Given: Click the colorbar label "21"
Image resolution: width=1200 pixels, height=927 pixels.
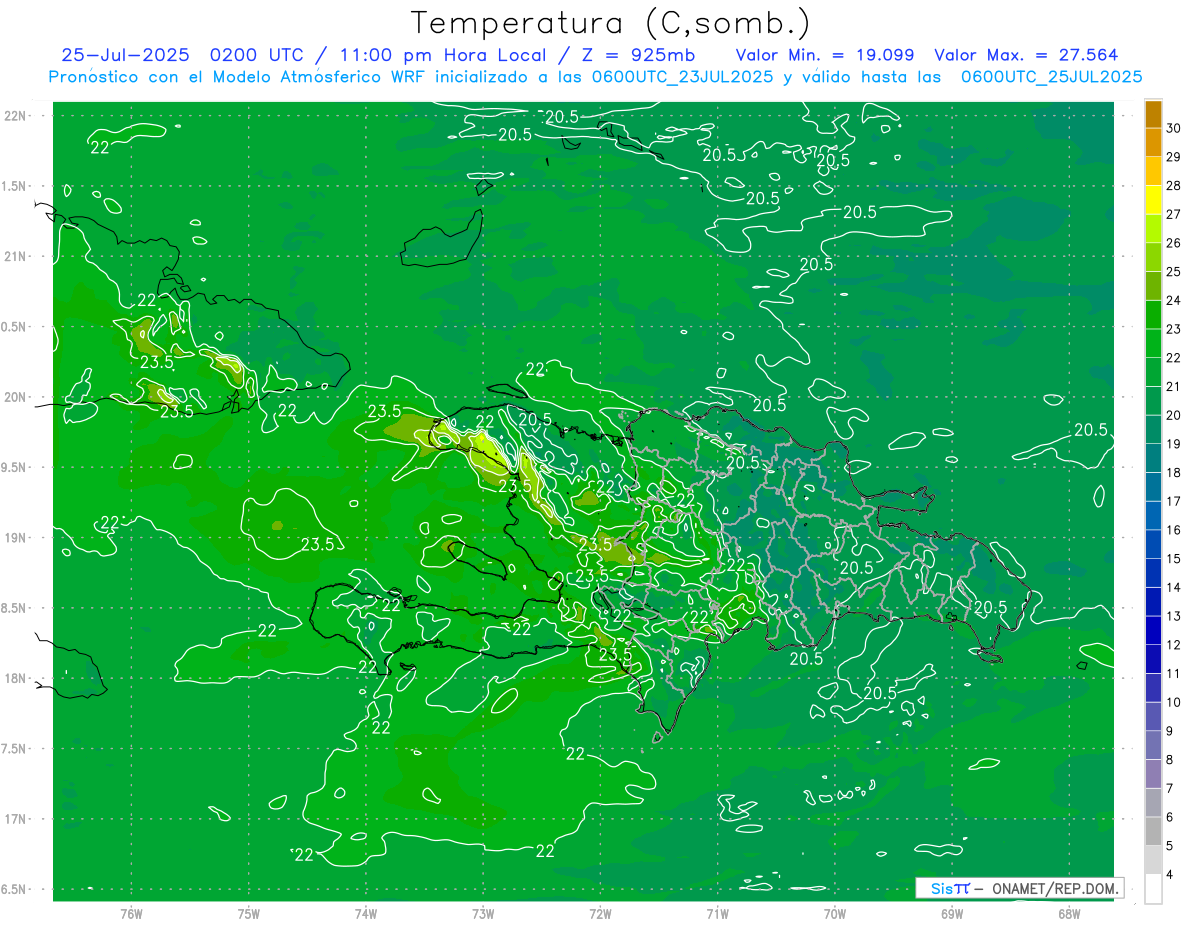Looking at the screenshot, I should [1174, 387].
